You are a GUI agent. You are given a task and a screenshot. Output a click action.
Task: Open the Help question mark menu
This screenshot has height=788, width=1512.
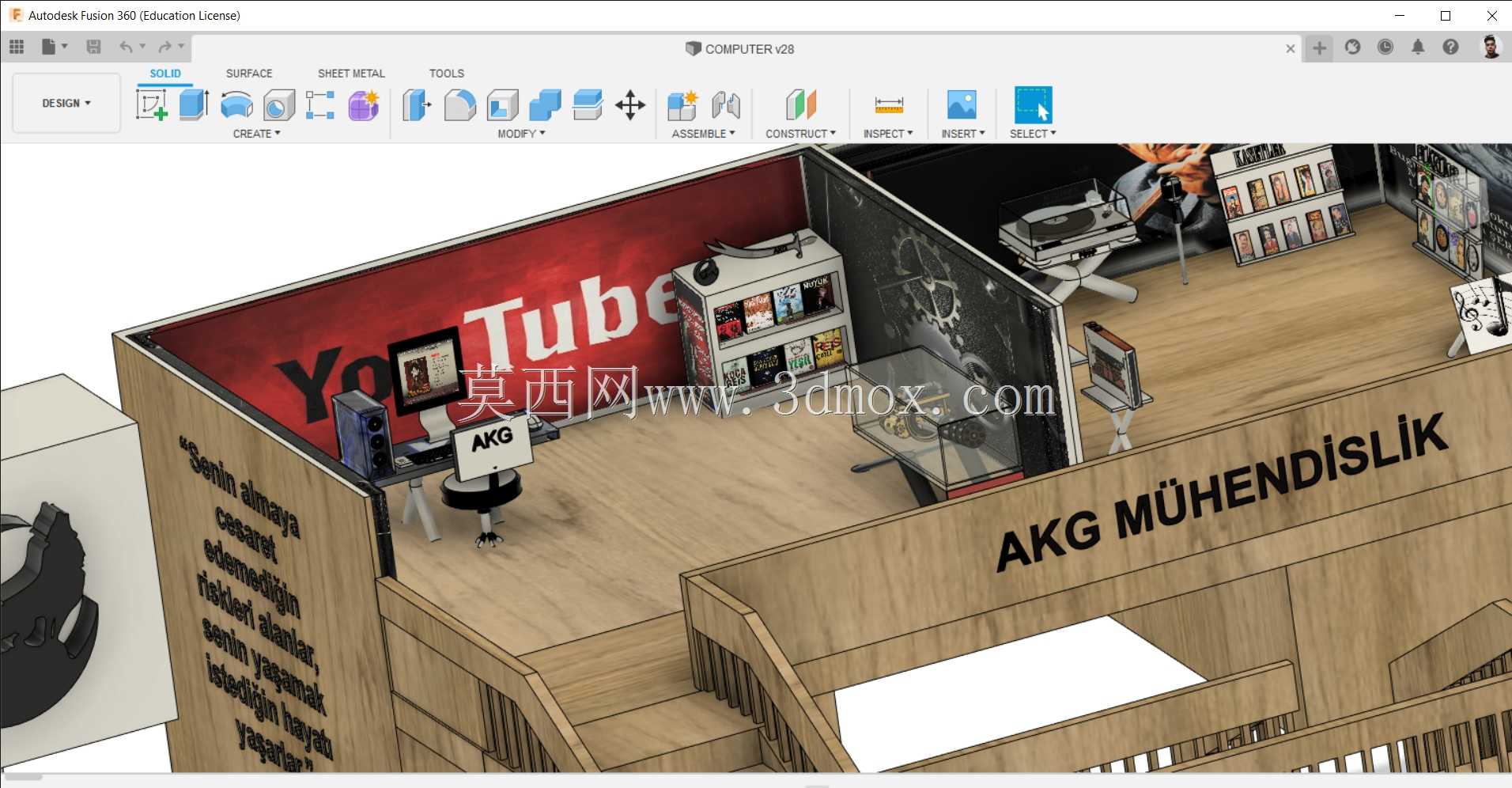pos(1450,47)
